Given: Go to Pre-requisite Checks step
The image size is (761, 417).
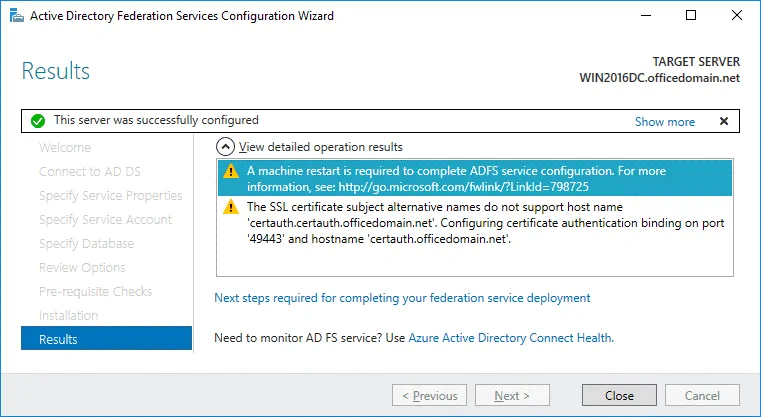Looking at the screenshot, I should click(95, 291).
